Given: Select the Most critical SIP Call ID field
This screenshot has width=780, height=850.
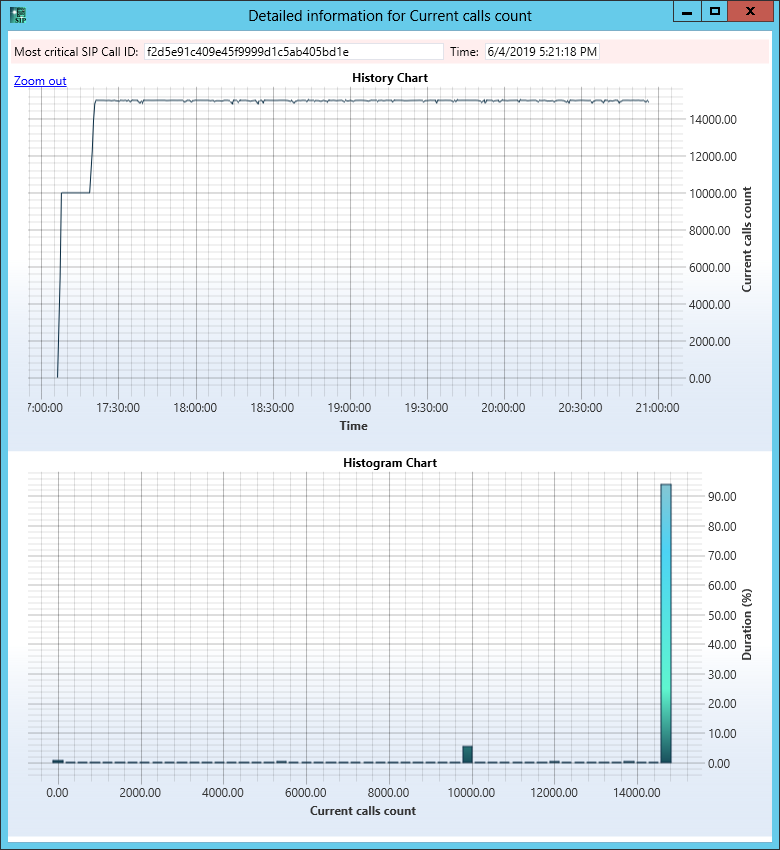Looking at the screenshot, I should (294, 52).
